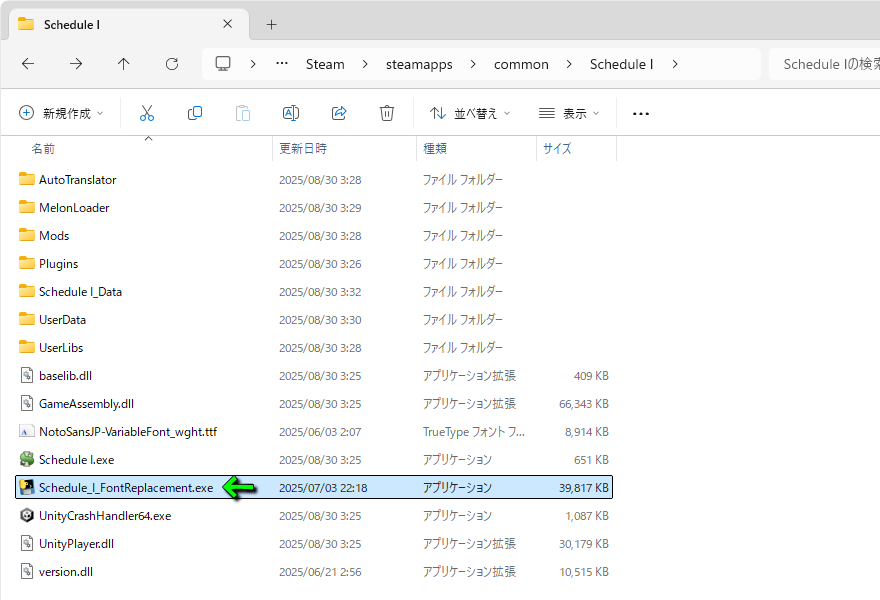Open the See more options ellipsis menu

tap(640, 113)
